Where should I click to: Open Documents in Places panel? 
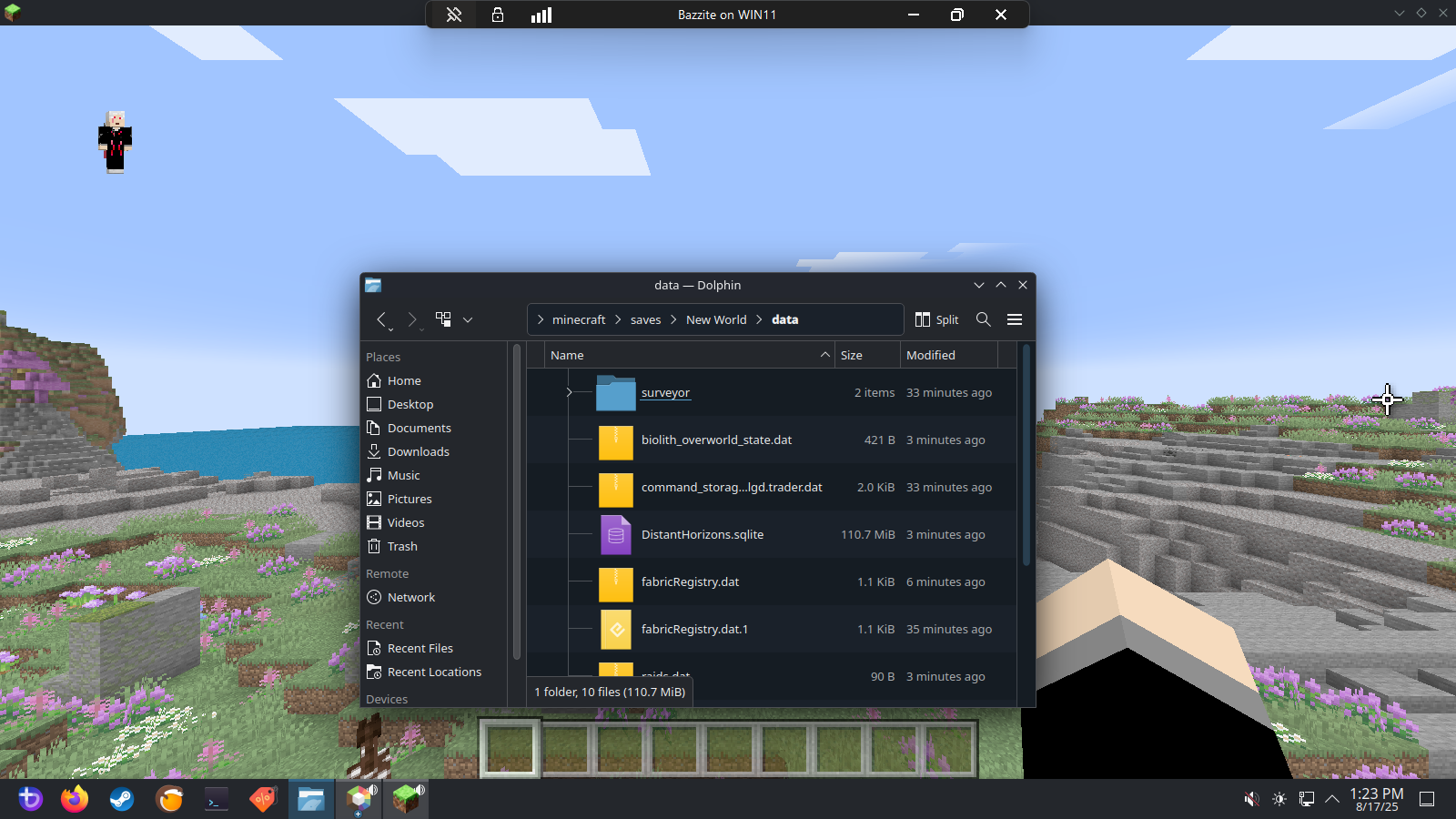click(x=435, y=428)
